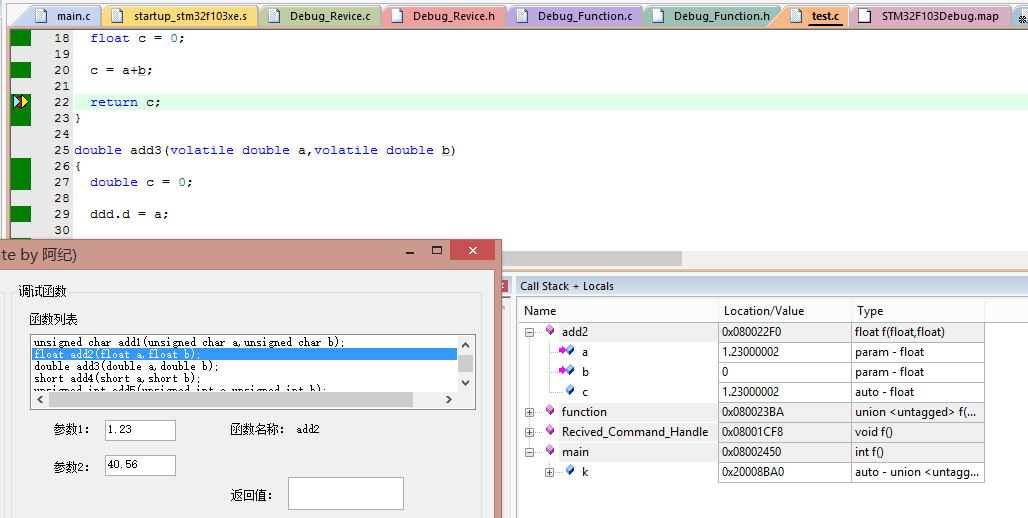Screen dimensions: 1028x518
Task: Expand the function node in Call Stack
Action: coord(529,412)
